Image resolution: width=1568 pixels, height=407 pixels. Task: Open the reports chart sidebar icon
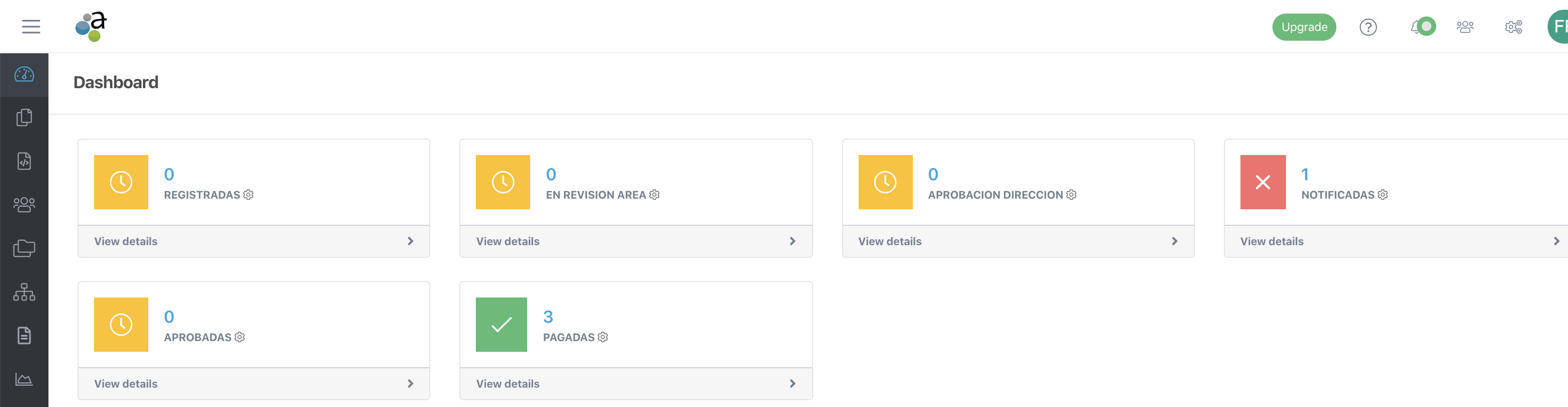tap(24, 379)
